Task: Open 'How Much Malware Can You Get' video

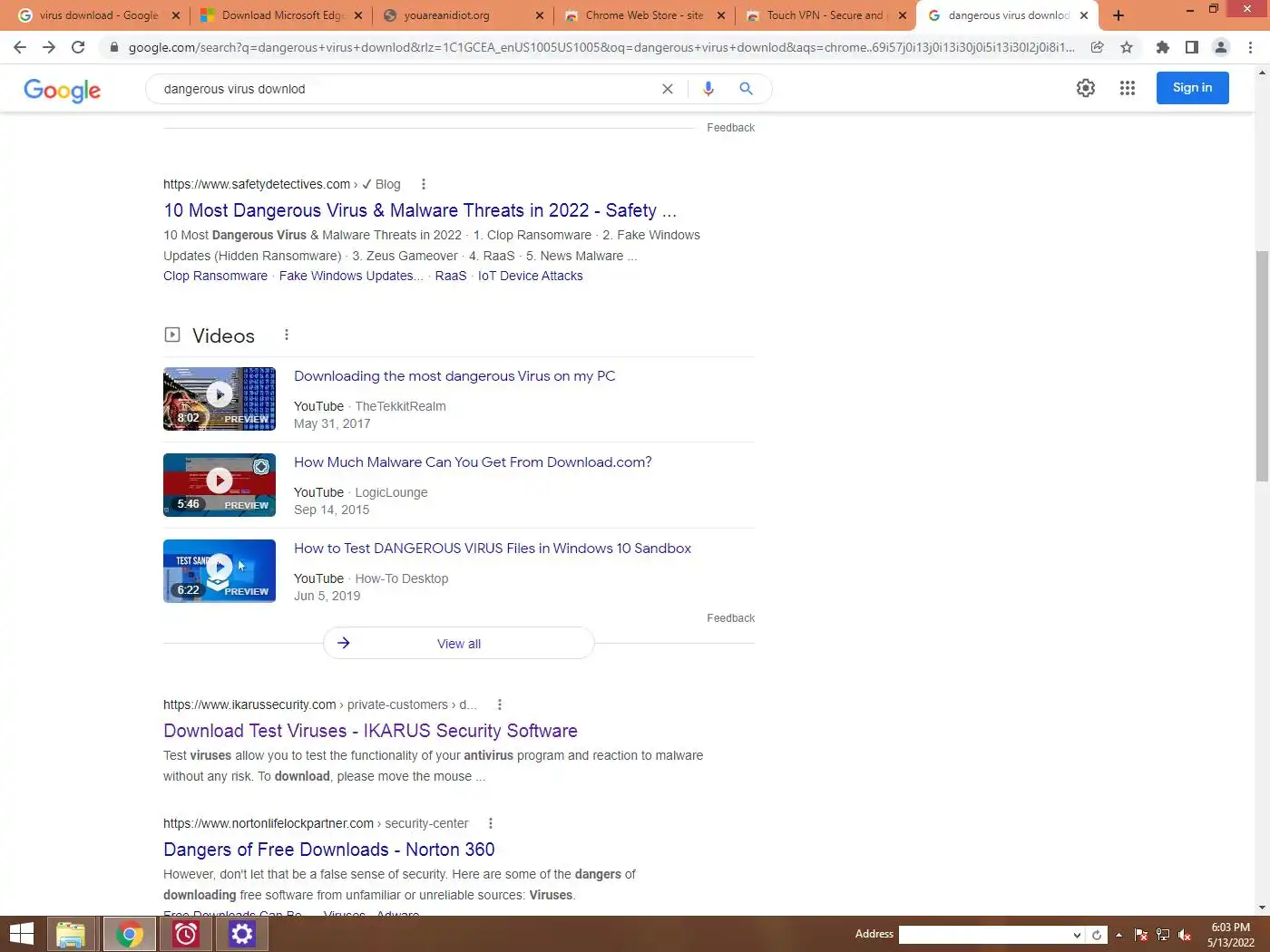Action: [x=473, y=462]
